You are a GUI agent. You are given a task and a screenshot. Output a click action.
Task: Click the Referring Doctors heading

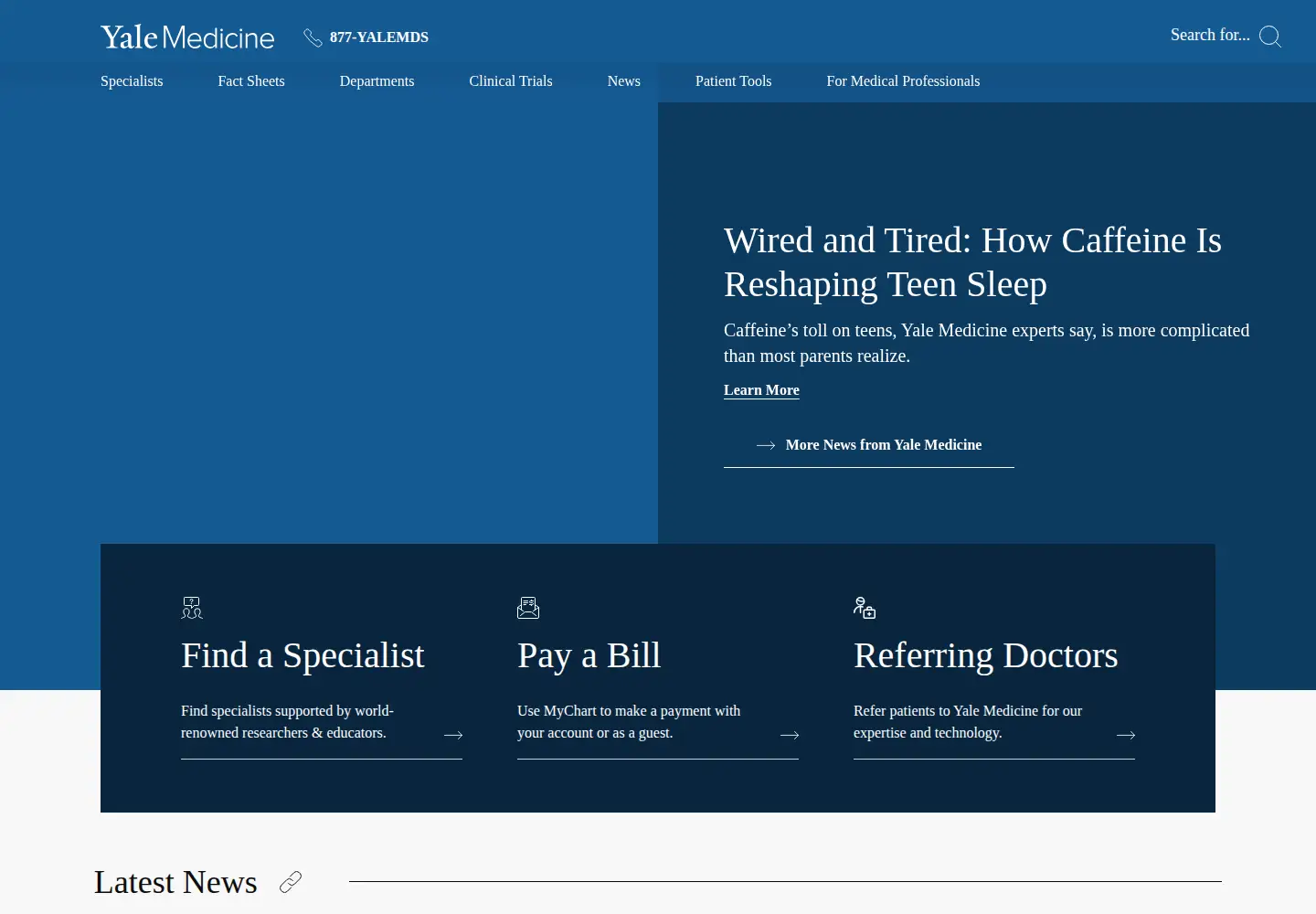(985, 655)
